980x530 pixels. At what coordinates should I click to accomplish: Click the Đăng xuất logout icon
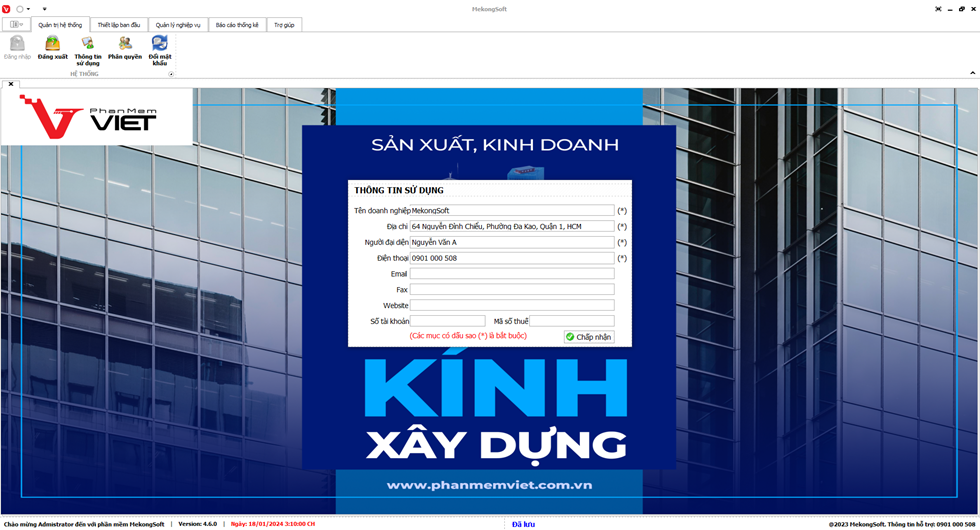[x=52, y=43]
